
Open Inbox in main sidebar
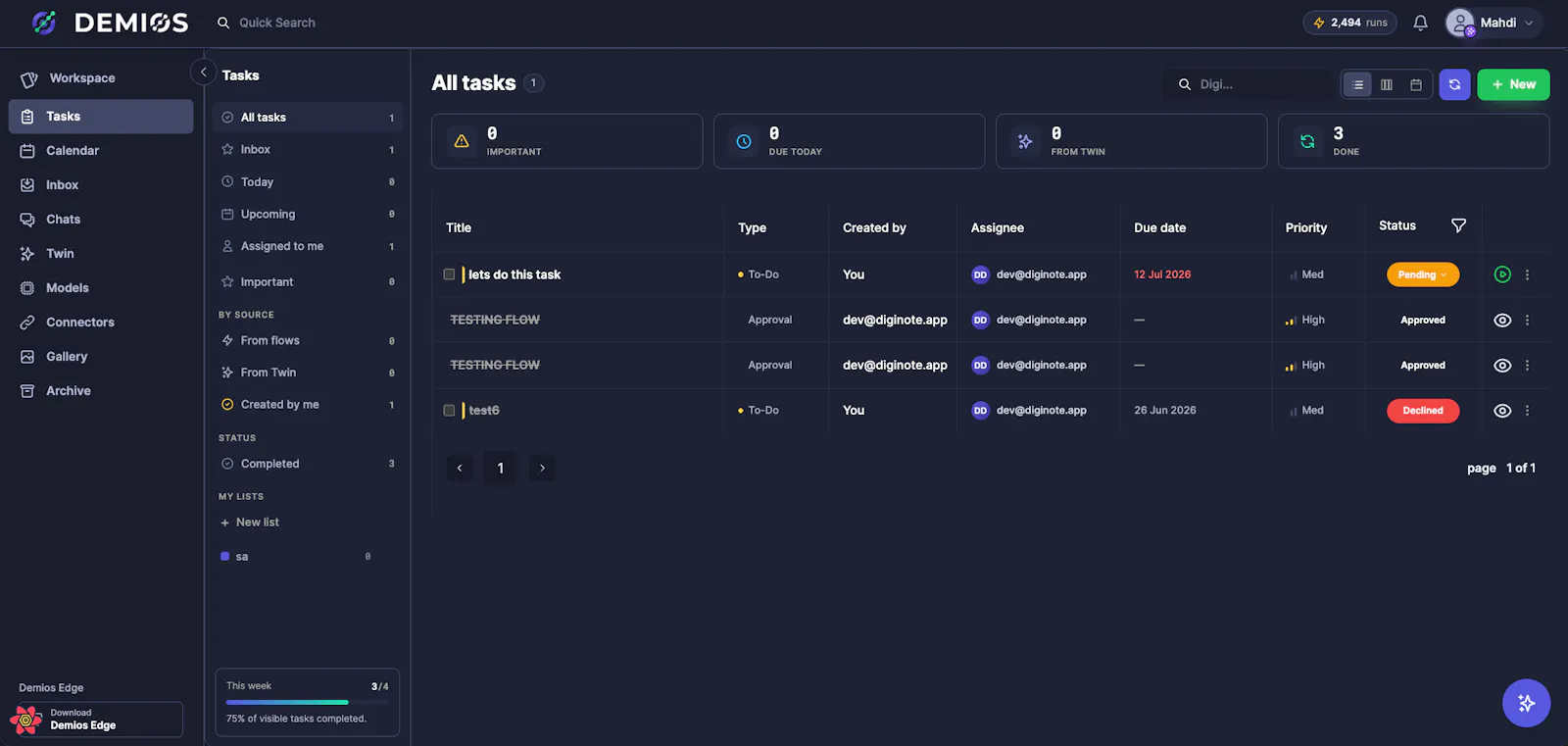coord(101,185)
